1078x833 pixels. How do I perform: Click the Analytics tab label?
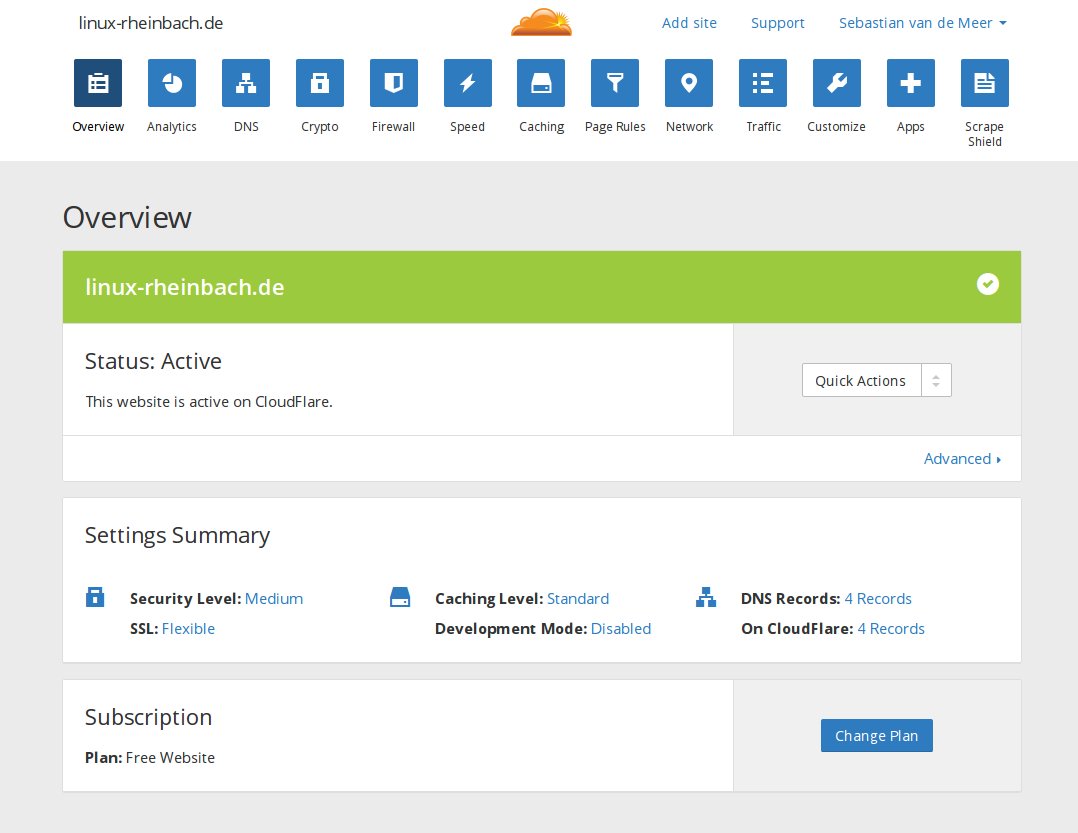[172, 126]
